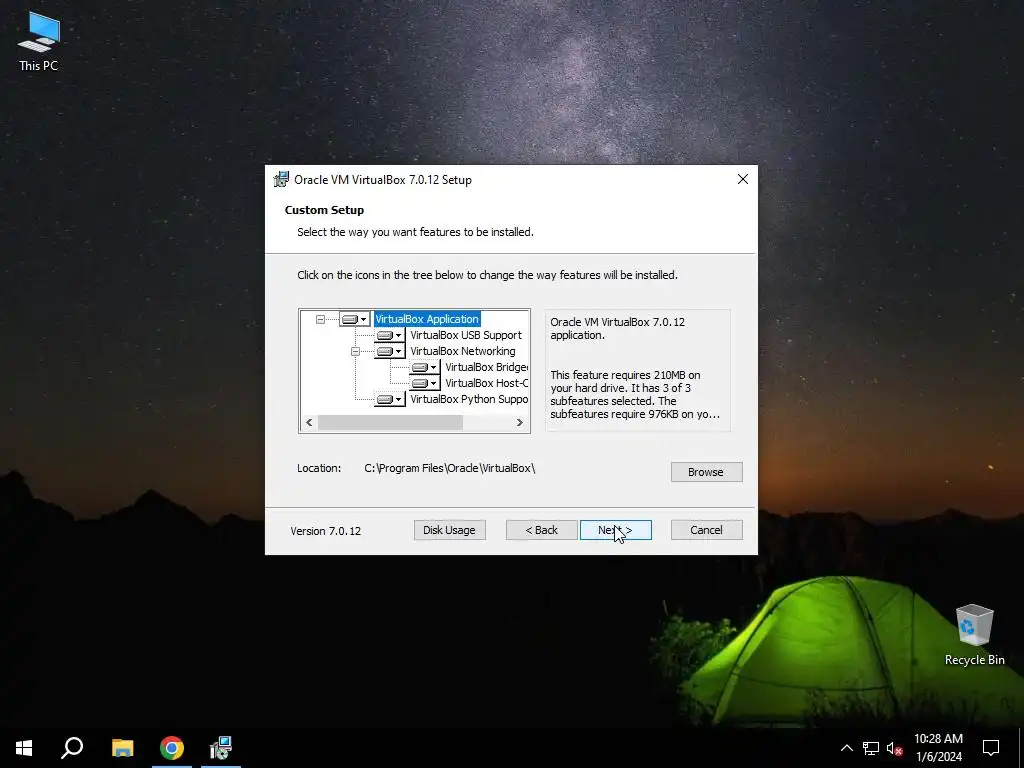Image resolution: width=1024 pixels, height=768 pixels.
Task: Select the VirtualBox Application tree item
Action: pos(427,319)
